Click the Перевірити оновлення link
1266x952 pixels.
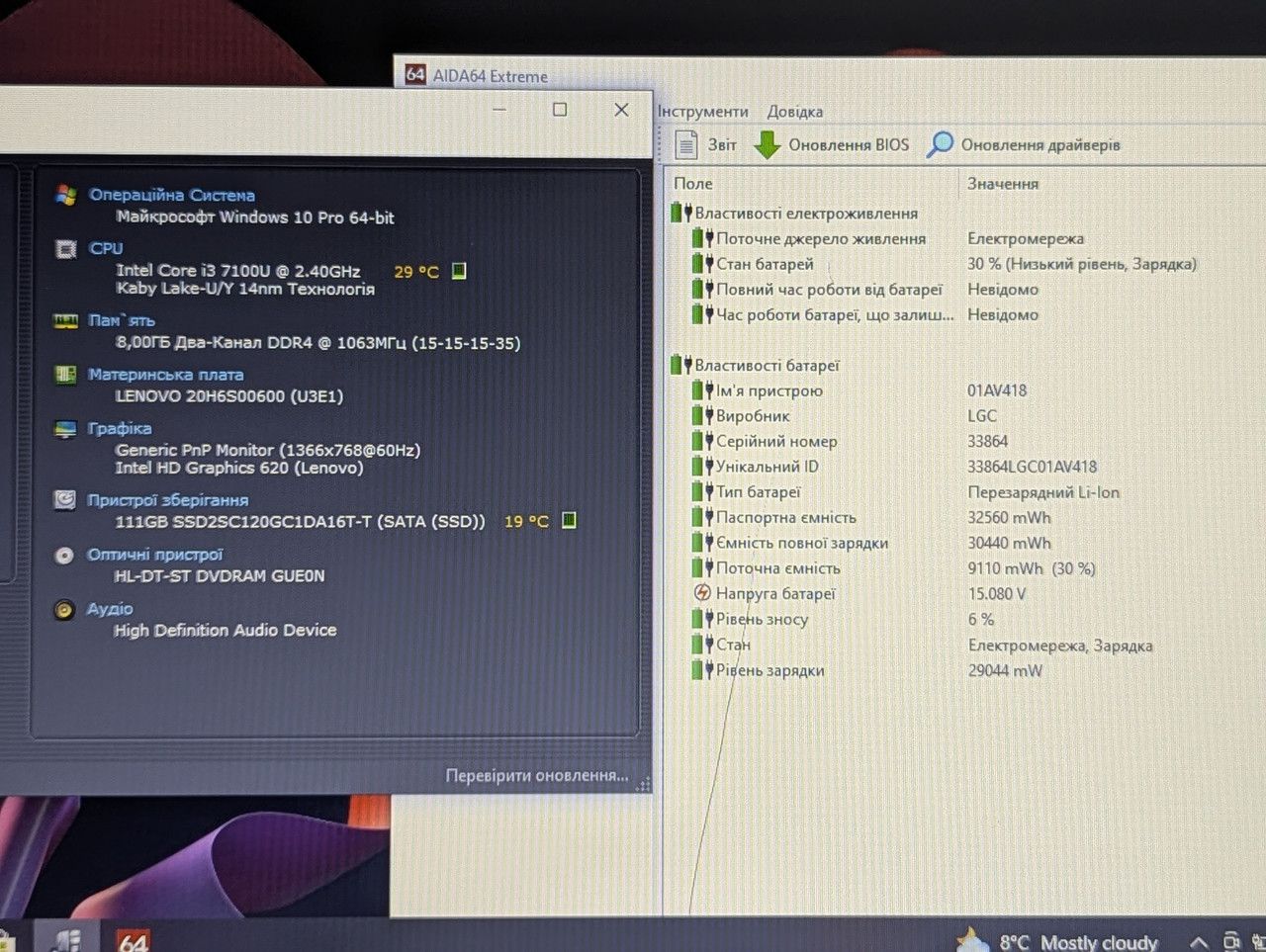[537, 776]
